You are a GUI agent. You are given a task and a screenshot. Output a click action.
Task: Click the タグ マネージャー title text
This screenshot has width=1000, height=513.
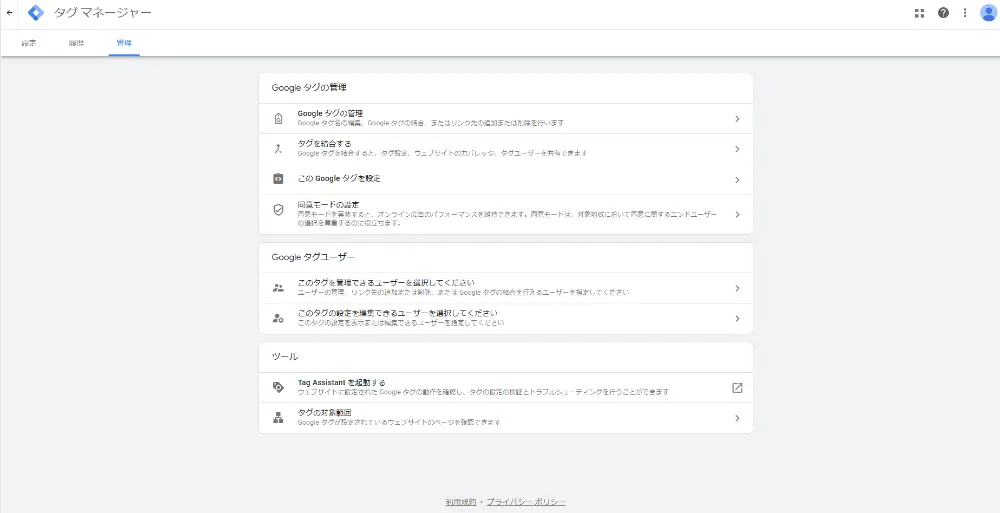(x=103, y=13)
